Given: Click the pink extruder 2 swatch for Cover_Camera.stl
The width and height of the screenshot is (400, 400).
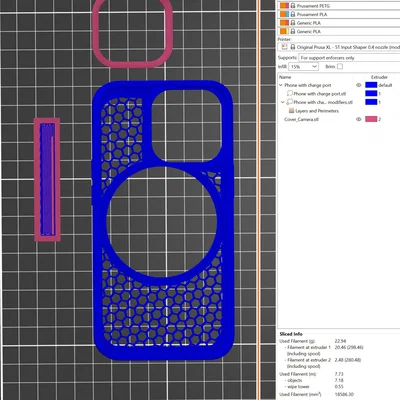Looking at the screenshot, I should point(371,119).
